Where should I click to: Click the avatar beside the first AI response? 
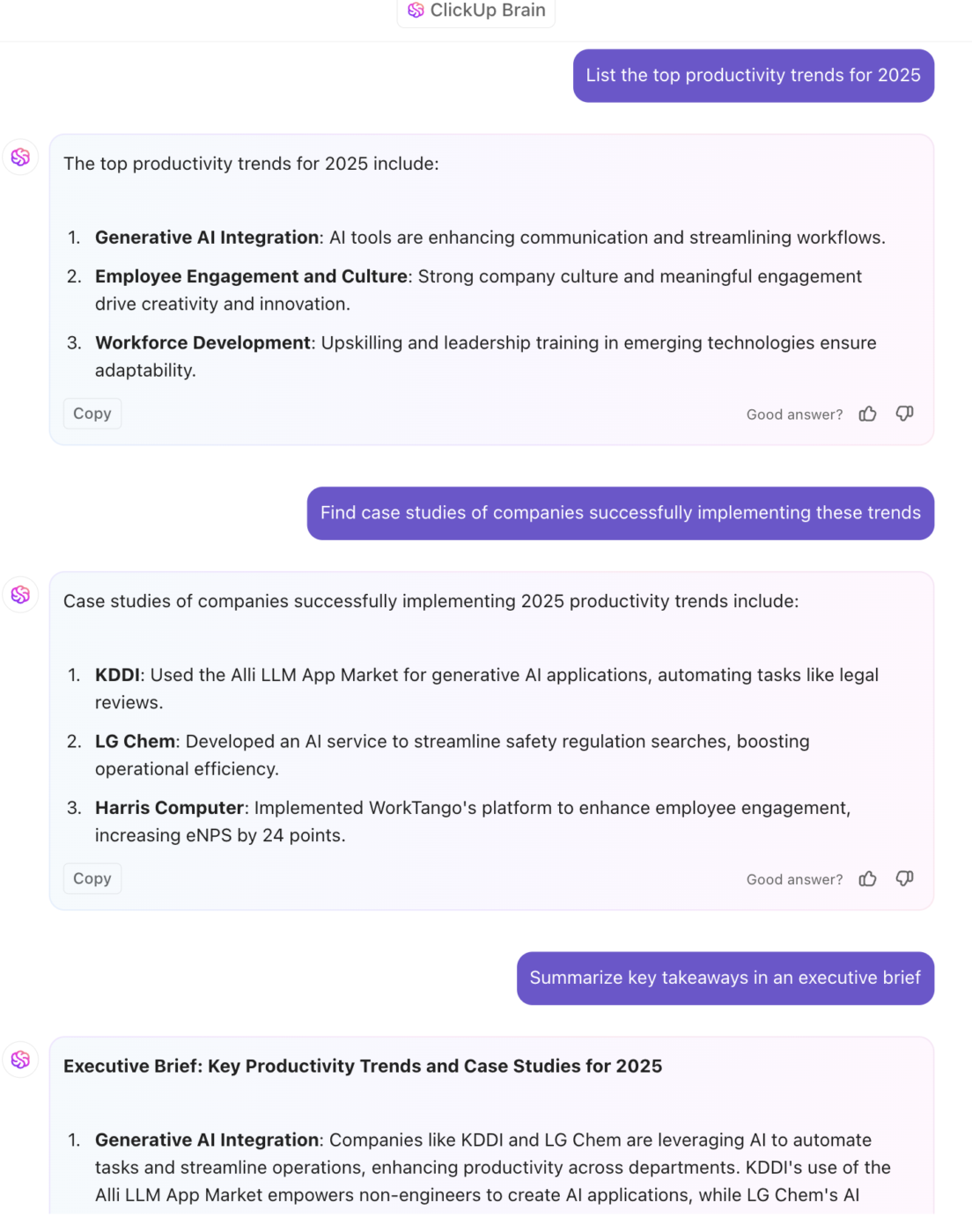[x=20, y=157]
